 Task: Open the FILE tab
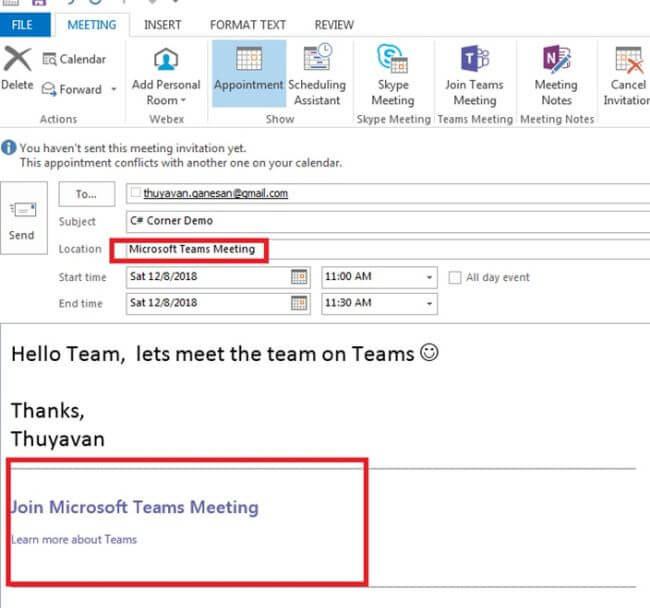25,25
